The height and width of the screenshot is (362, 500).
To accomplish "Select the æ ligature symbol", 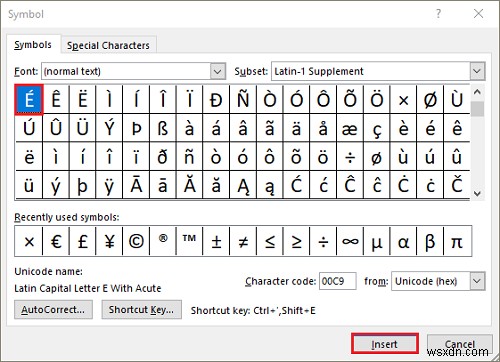I will 350,128.
